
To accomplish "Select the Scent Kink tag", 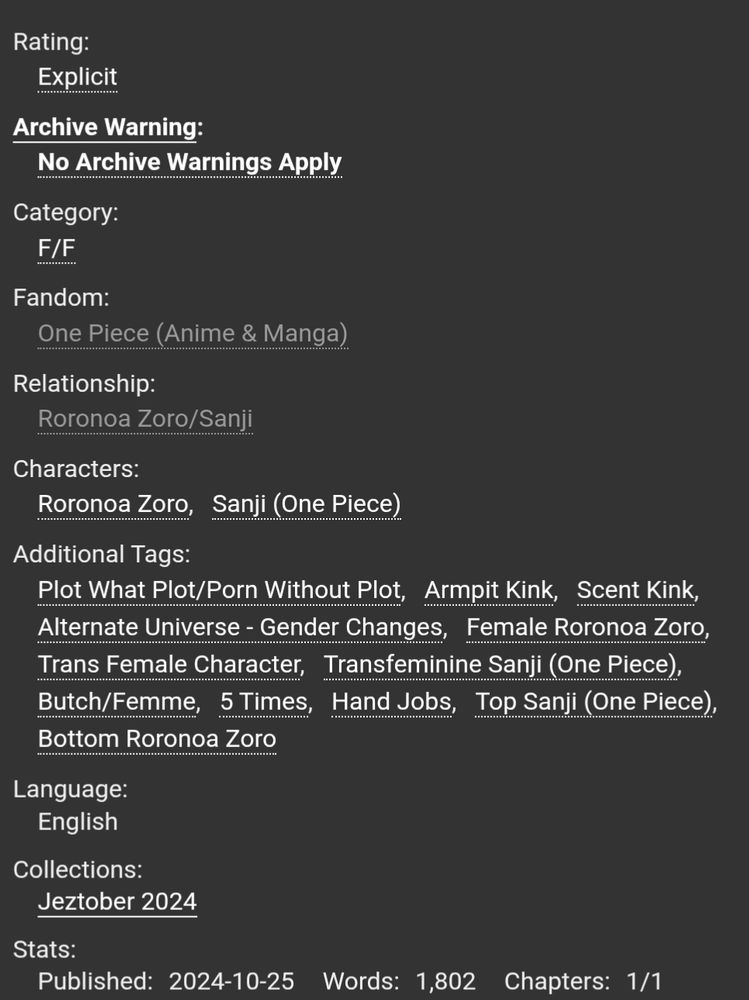I will pos(635,590).
